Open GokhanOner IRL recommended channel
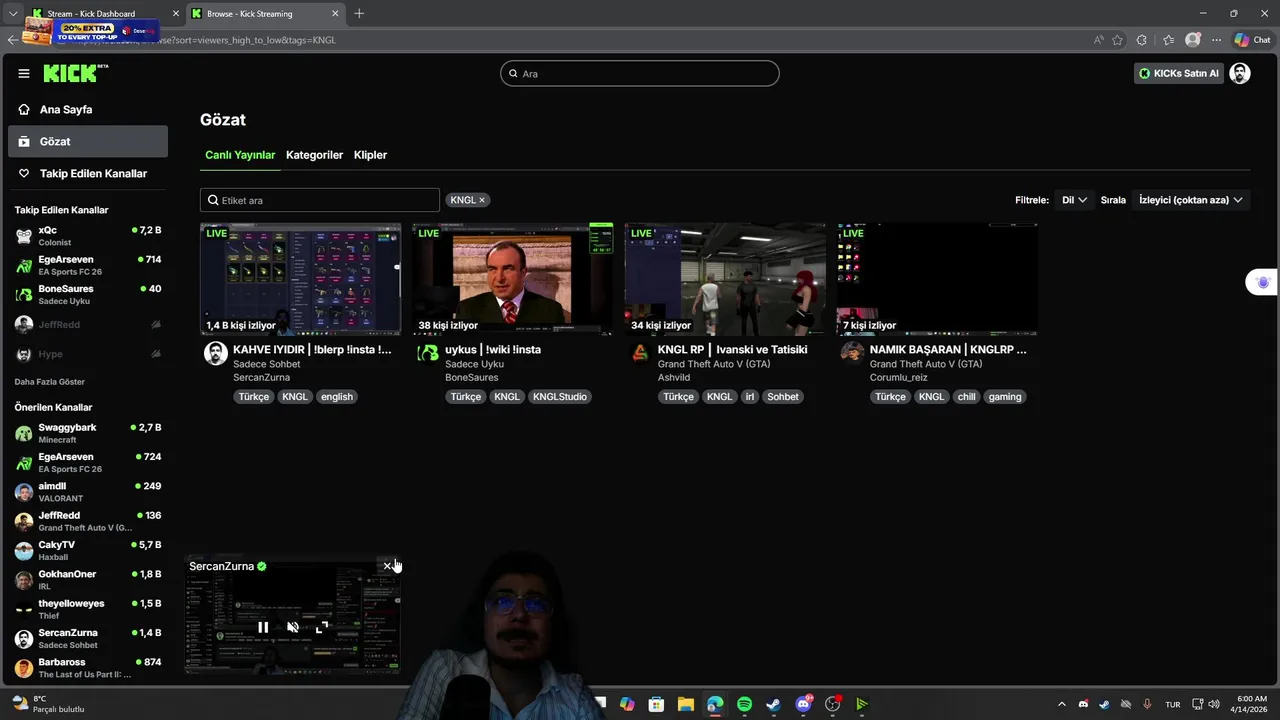The image size is (1280, 720). pyautogui.click(x=88, y=580)
